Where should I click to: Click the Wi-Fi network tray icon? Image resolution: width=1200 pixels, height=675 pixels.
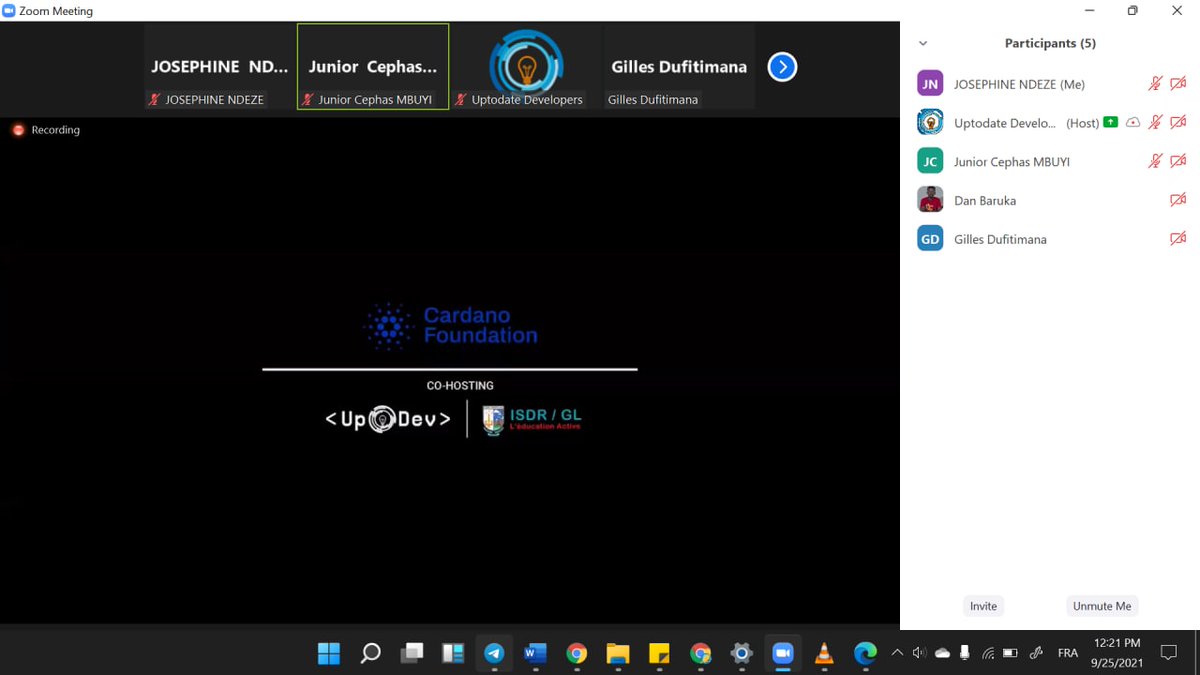pos(988,653)
